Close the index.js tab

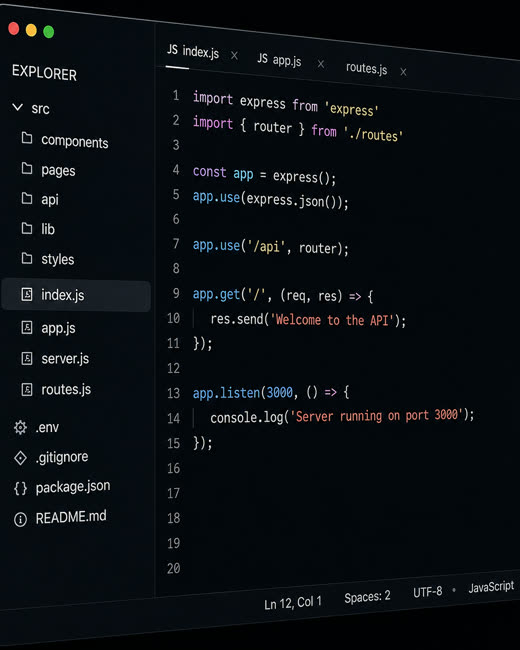234,56
